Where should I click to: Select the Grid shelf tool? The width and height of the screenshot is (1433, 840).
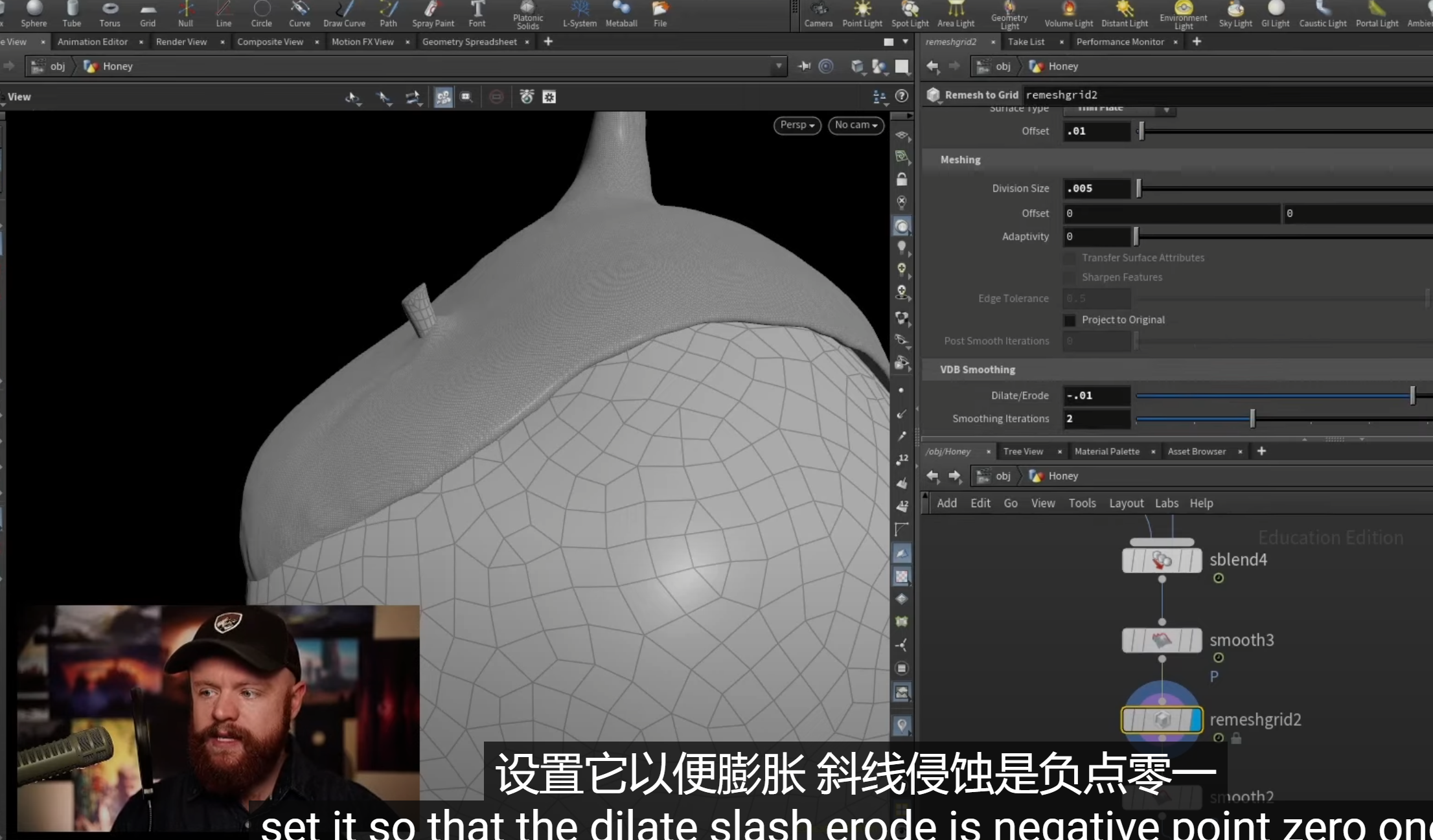(148, 14)
